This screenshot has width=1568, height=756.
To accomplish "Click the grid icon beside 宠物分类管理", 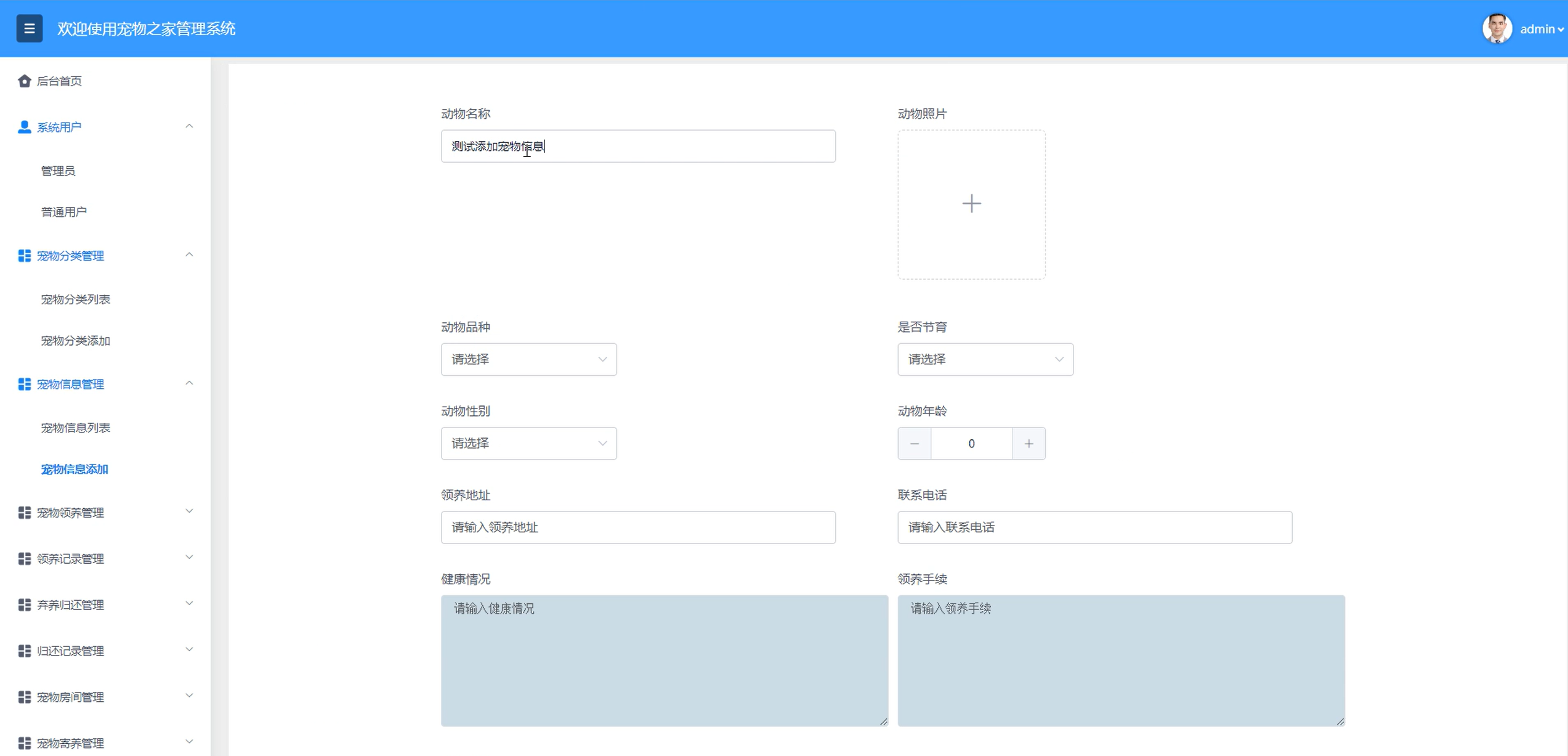I will tap(24, 256).
